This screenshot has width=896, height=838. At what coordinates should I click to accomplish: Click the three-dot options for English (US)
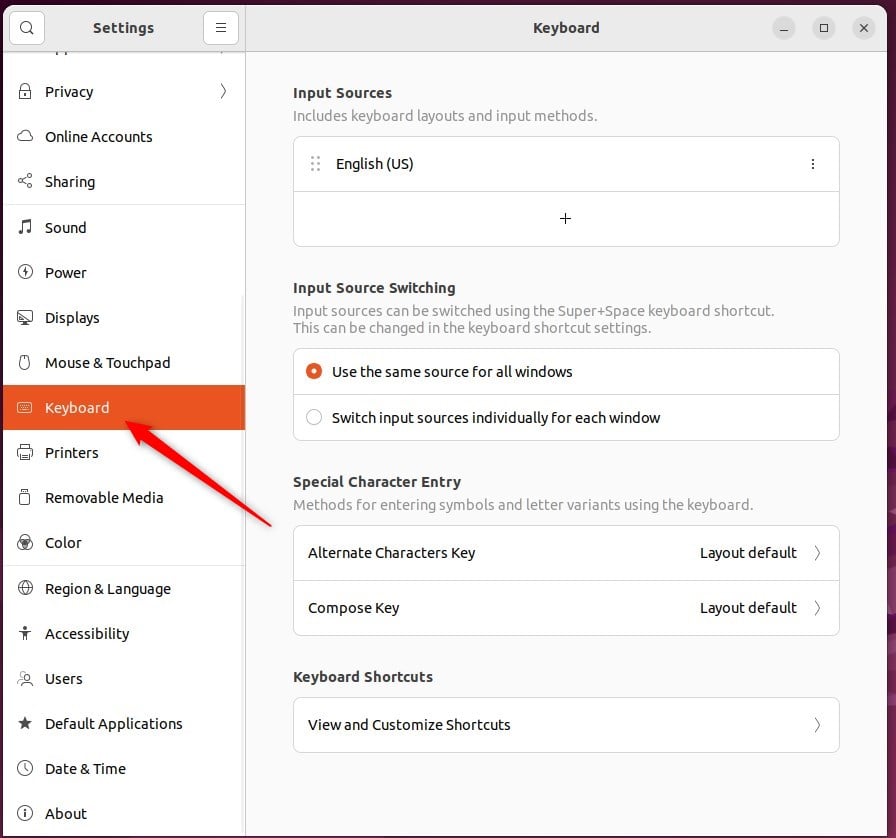(813, 164)
